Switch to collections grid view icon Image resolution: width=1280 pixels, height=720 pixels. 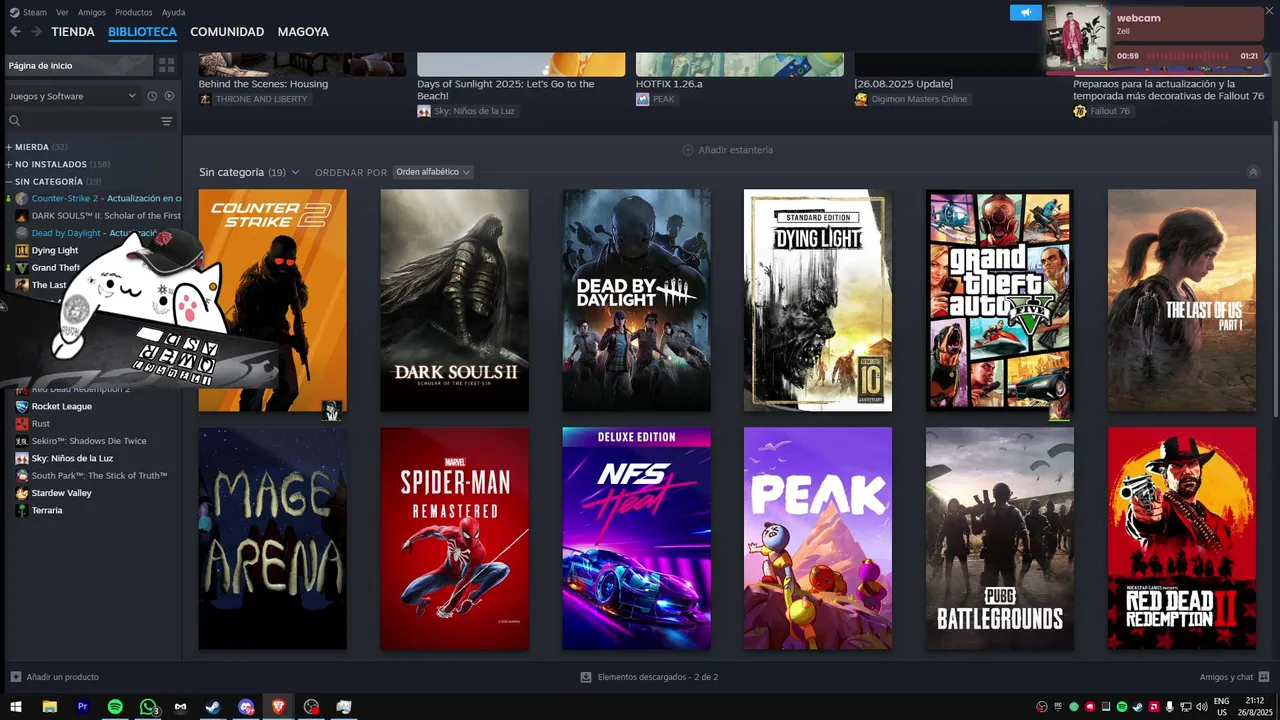click(x=166, y=65)
